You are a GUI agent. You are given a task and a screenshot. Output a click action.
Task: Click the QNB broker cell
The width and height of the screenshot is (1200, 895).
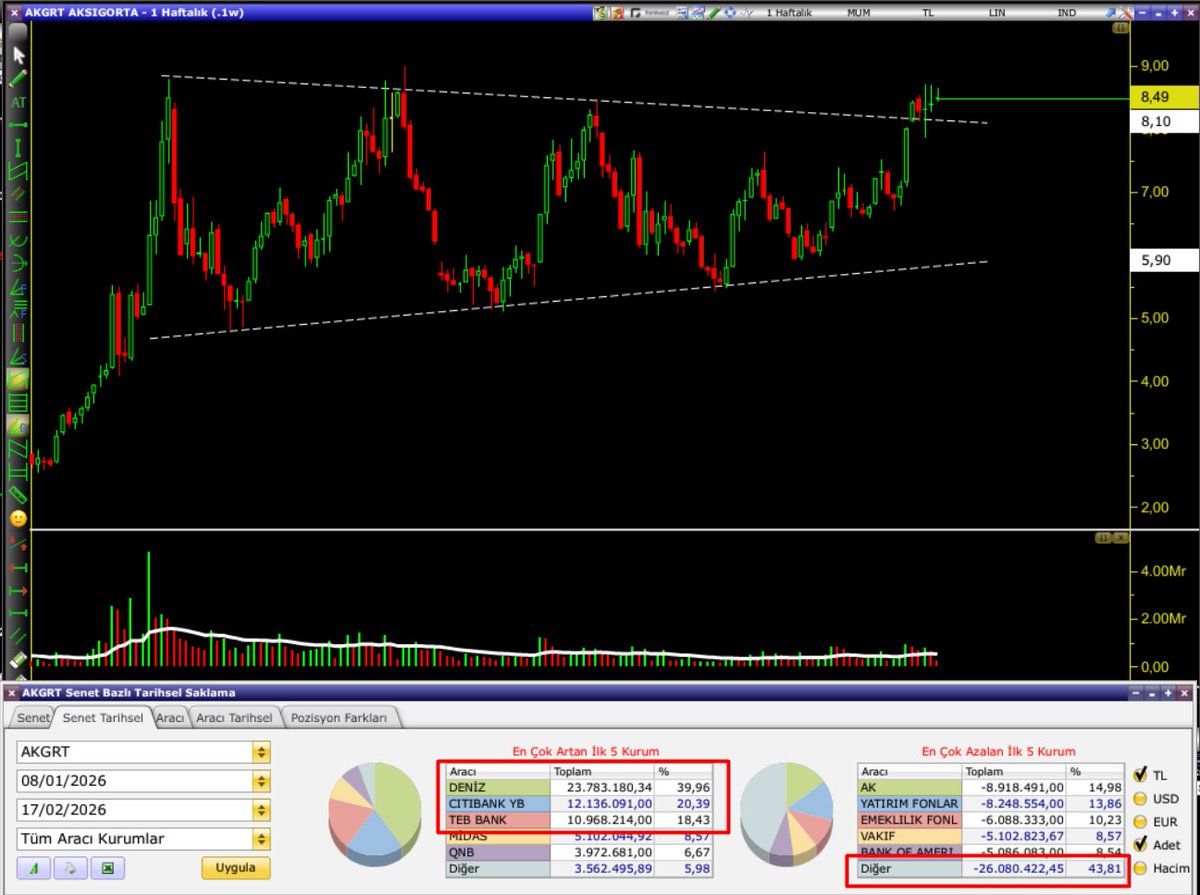498,852
